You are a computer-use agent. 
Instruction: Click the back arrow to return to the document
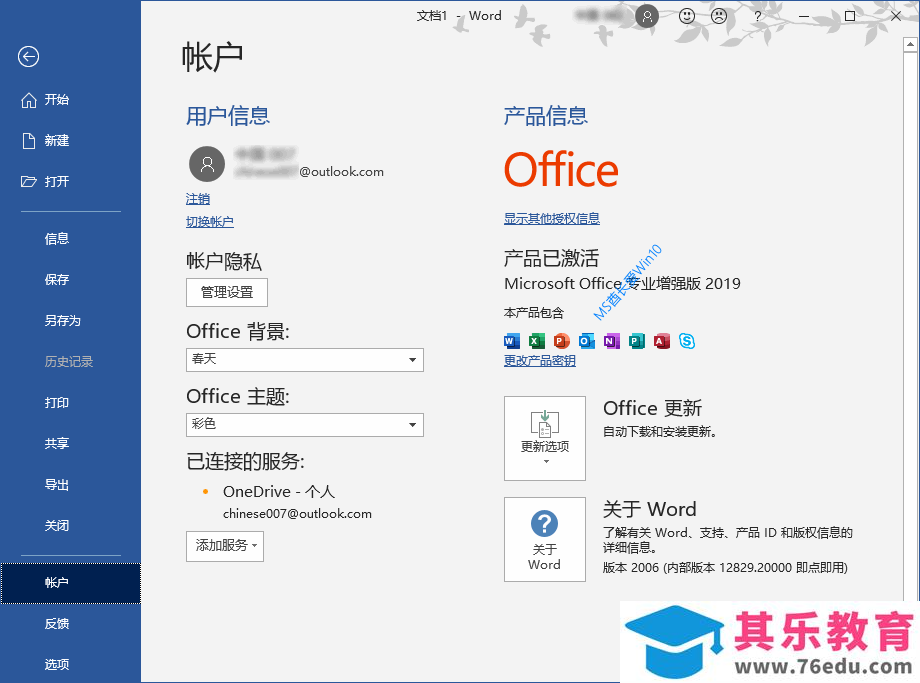point(28,57)
